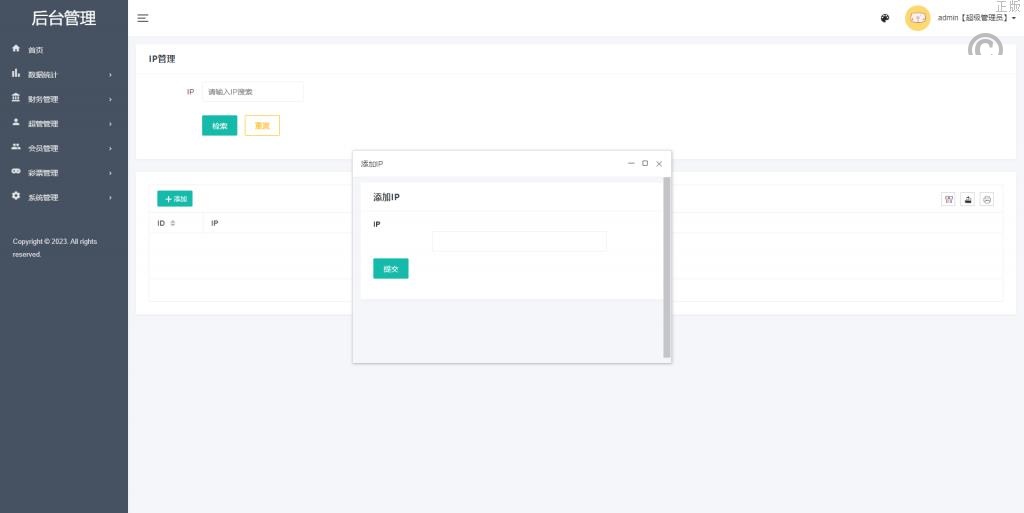Click the table export icon
Viewport: 1024px width, 513px height.
967,199
